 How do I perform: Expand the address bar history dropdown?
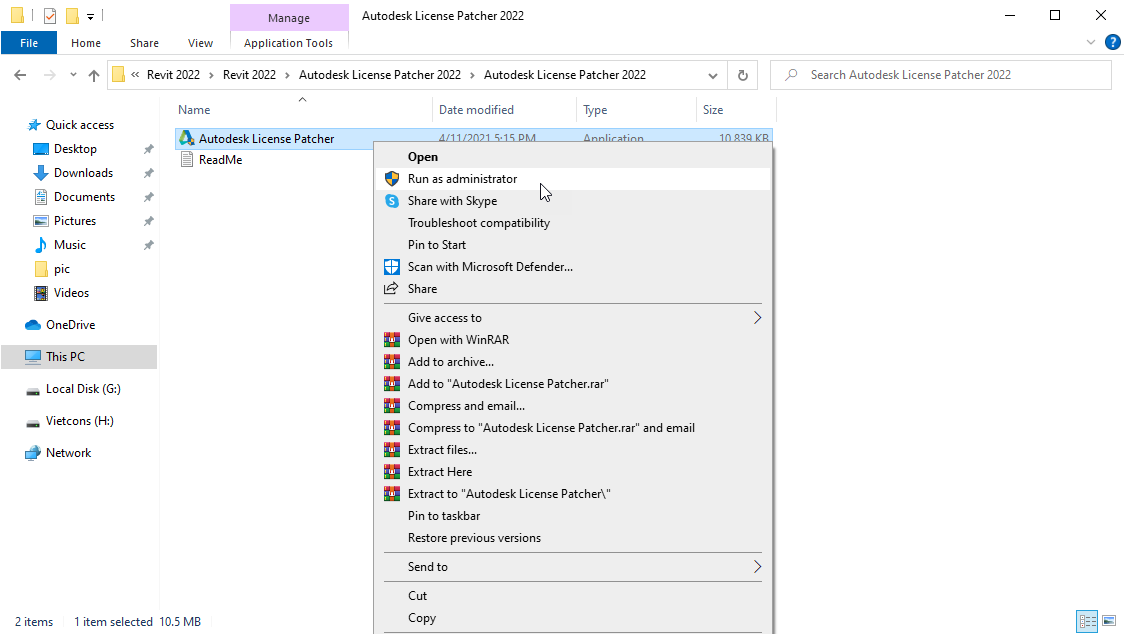click(712, 75)
